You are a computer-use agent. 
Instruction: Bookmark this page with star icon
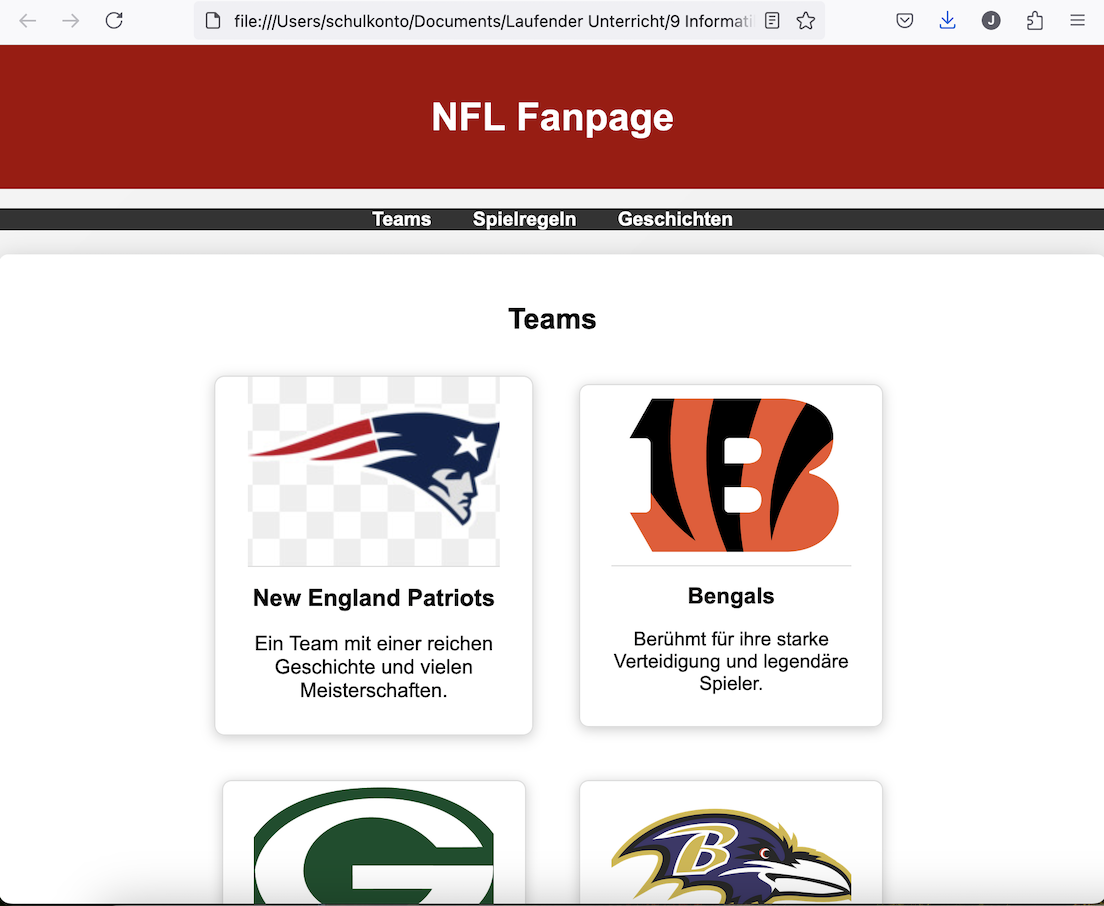coord(806,21)
